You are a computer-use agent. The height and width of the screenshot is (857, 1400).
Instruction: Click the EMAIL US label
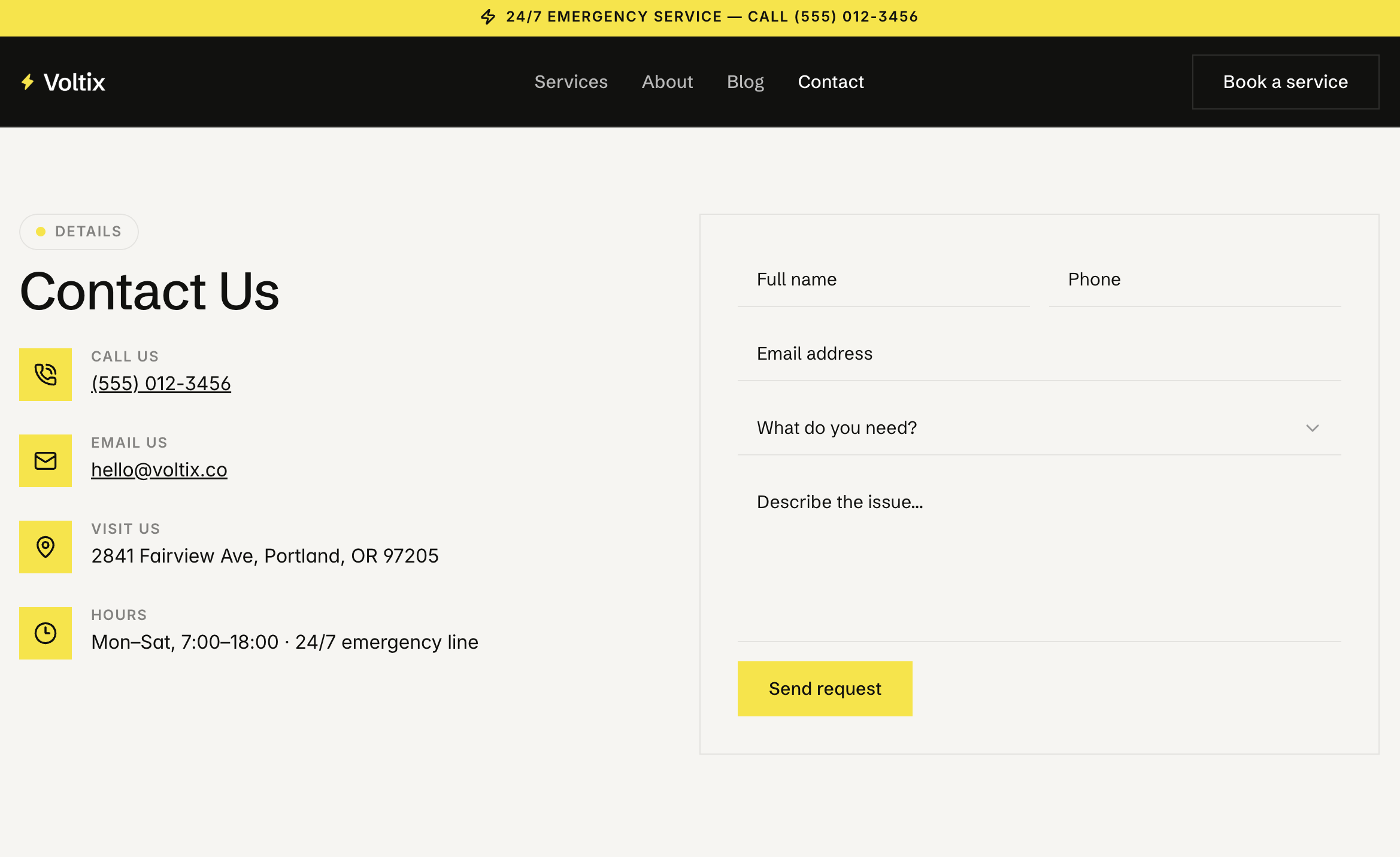point(129,443)
